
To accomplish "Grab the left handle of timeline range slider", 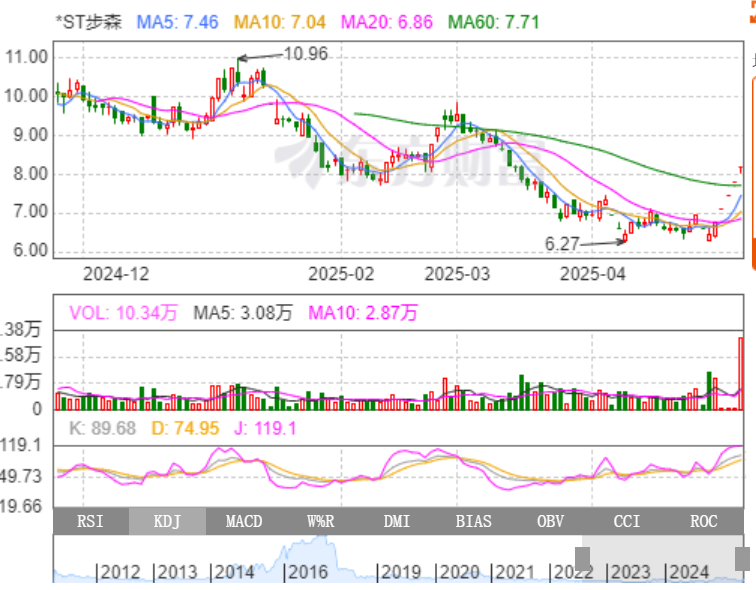I will [582, 558].
